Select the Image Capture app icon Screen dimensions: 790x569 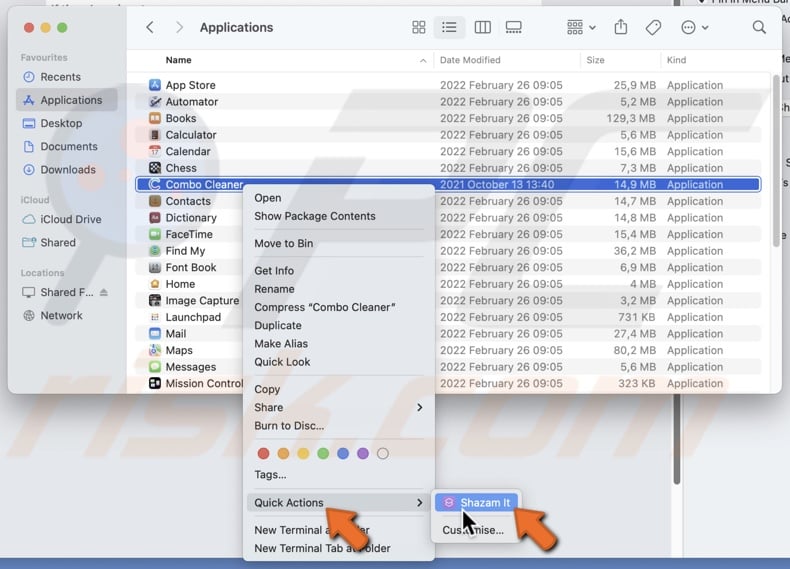[155, 300]
